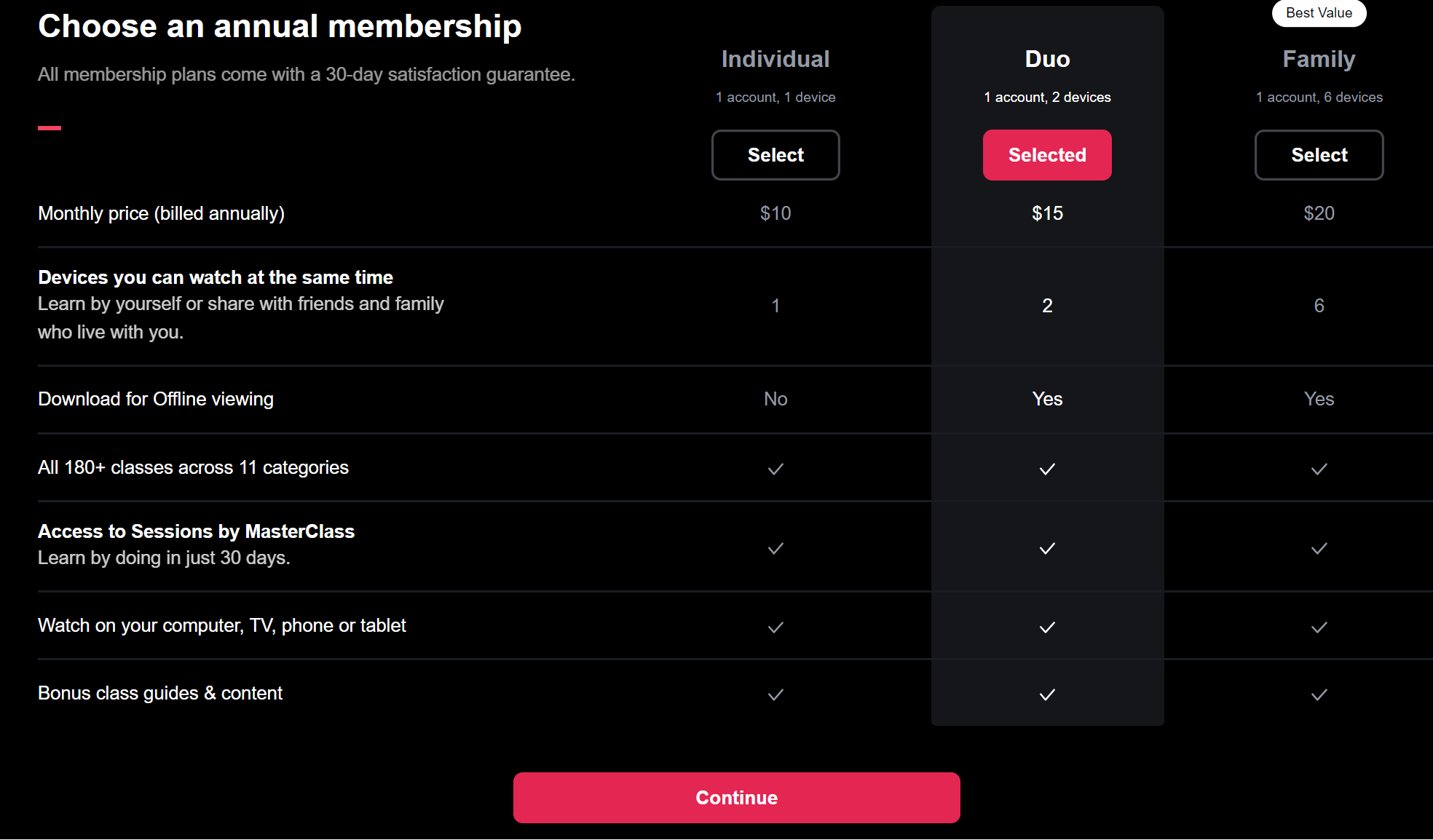Click Family checkmark for Bonus class guides
The height and width of the screenshot is (840, 1433).
[1319, 694]
